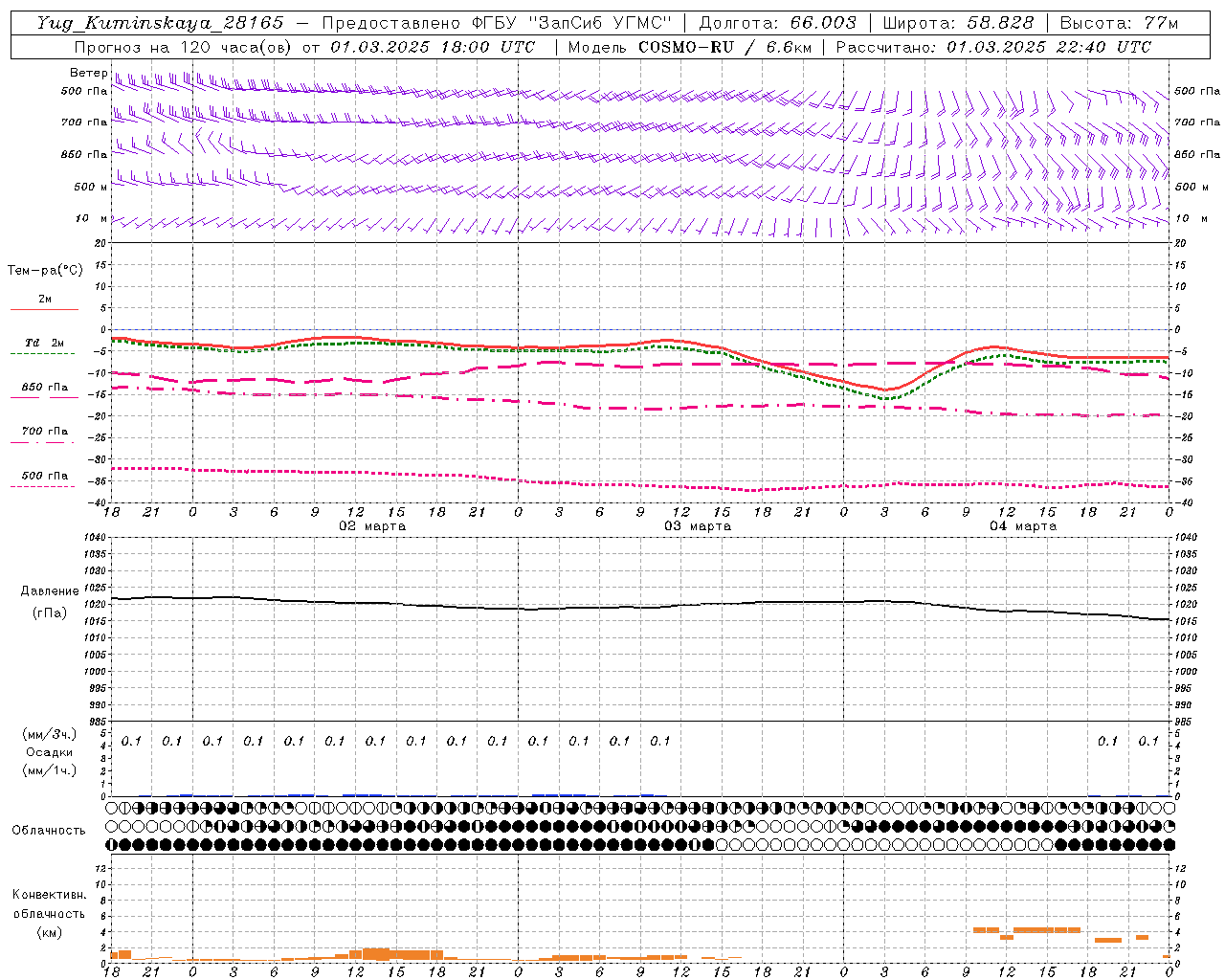1225x980 pixels.
Task: Click the '02 марта' date label
Action: tap(372, 526)
